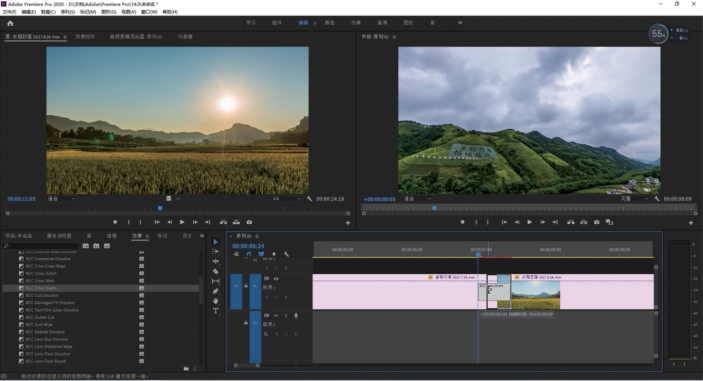Select the Type tool (T)

(x=215, y=311)
